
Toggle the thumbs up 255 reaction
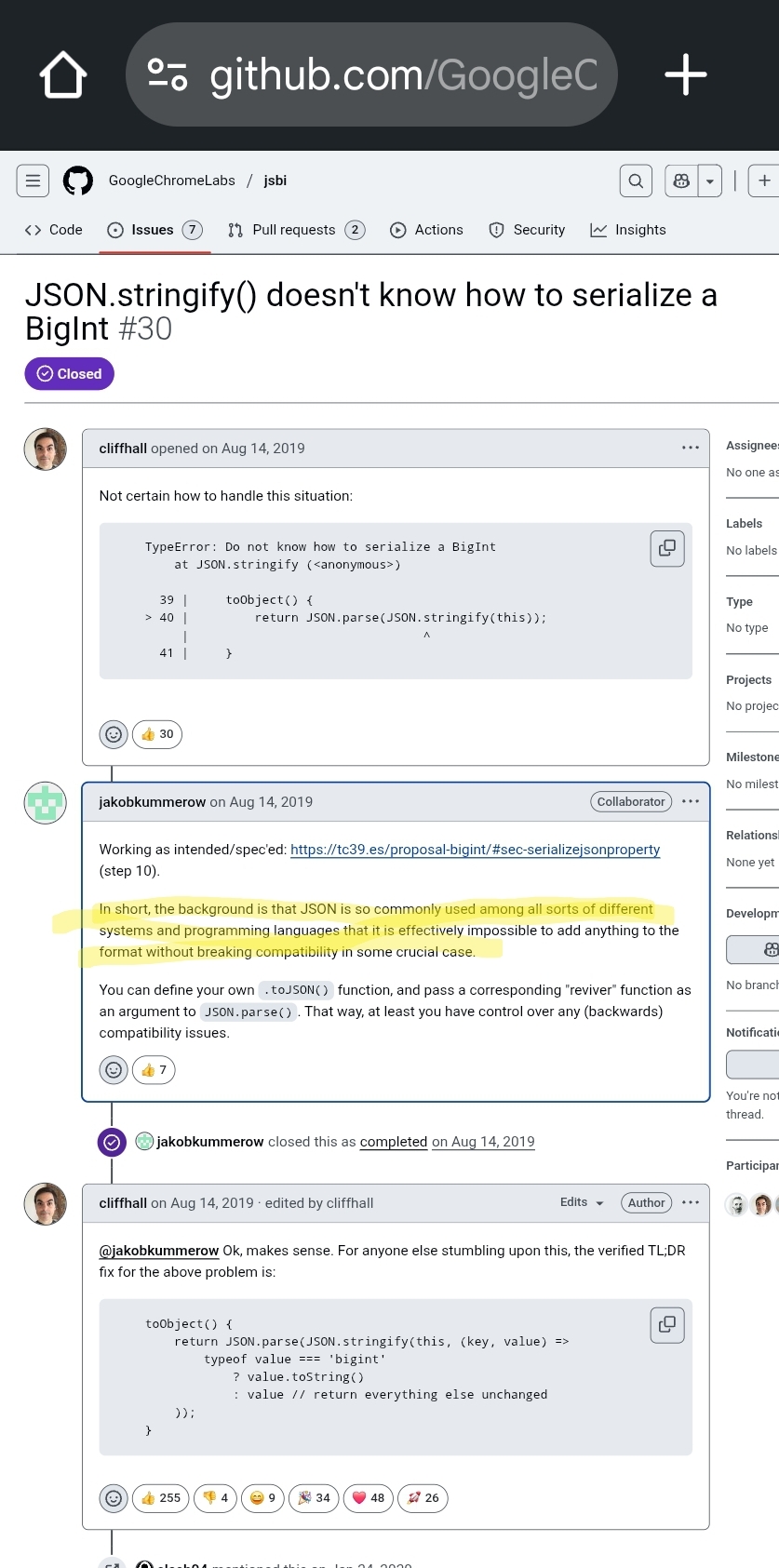(161, 1498)
